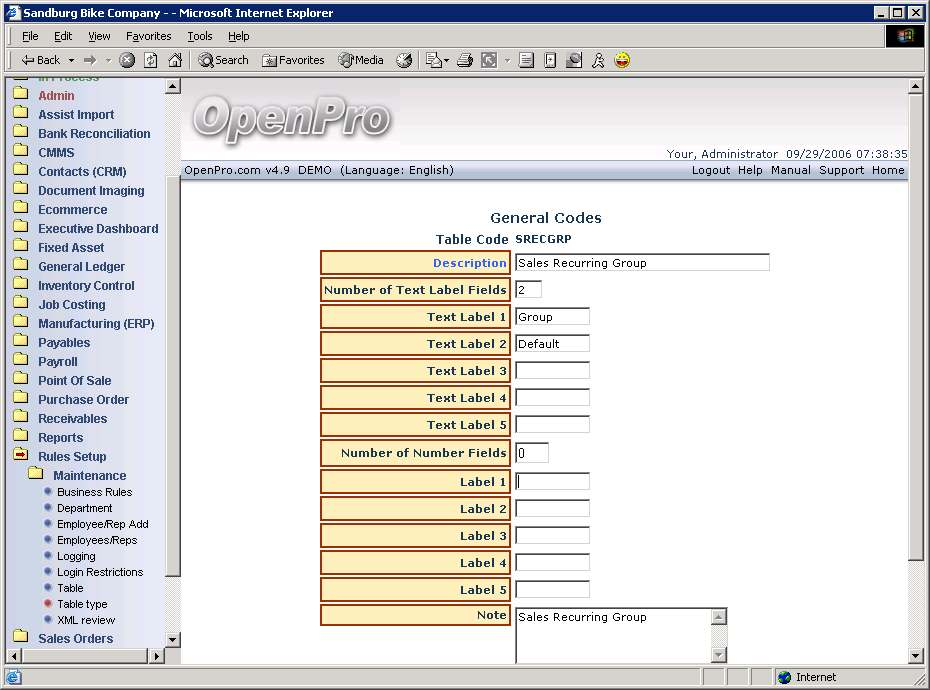Click the Print icon in toolbar
The width and height of the screenshot is (930, 690).
[x=464, y=60]
